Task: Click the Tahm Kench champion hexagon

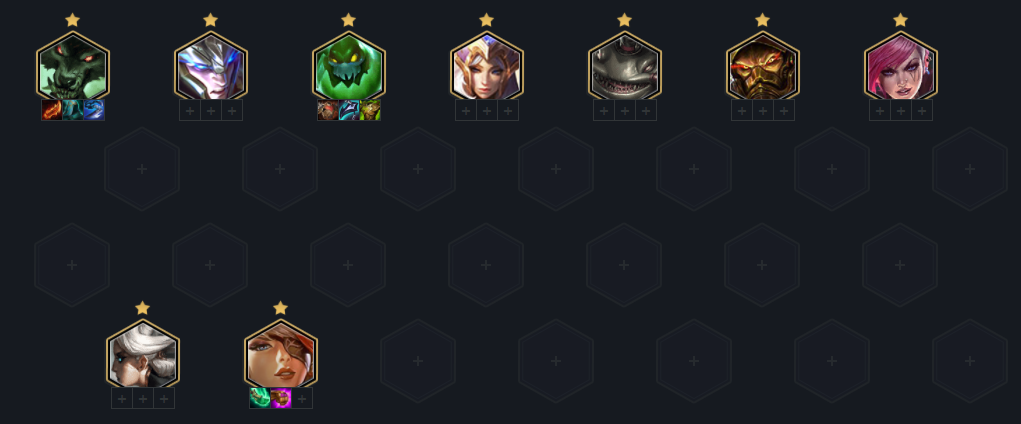Action: (624, 67)
